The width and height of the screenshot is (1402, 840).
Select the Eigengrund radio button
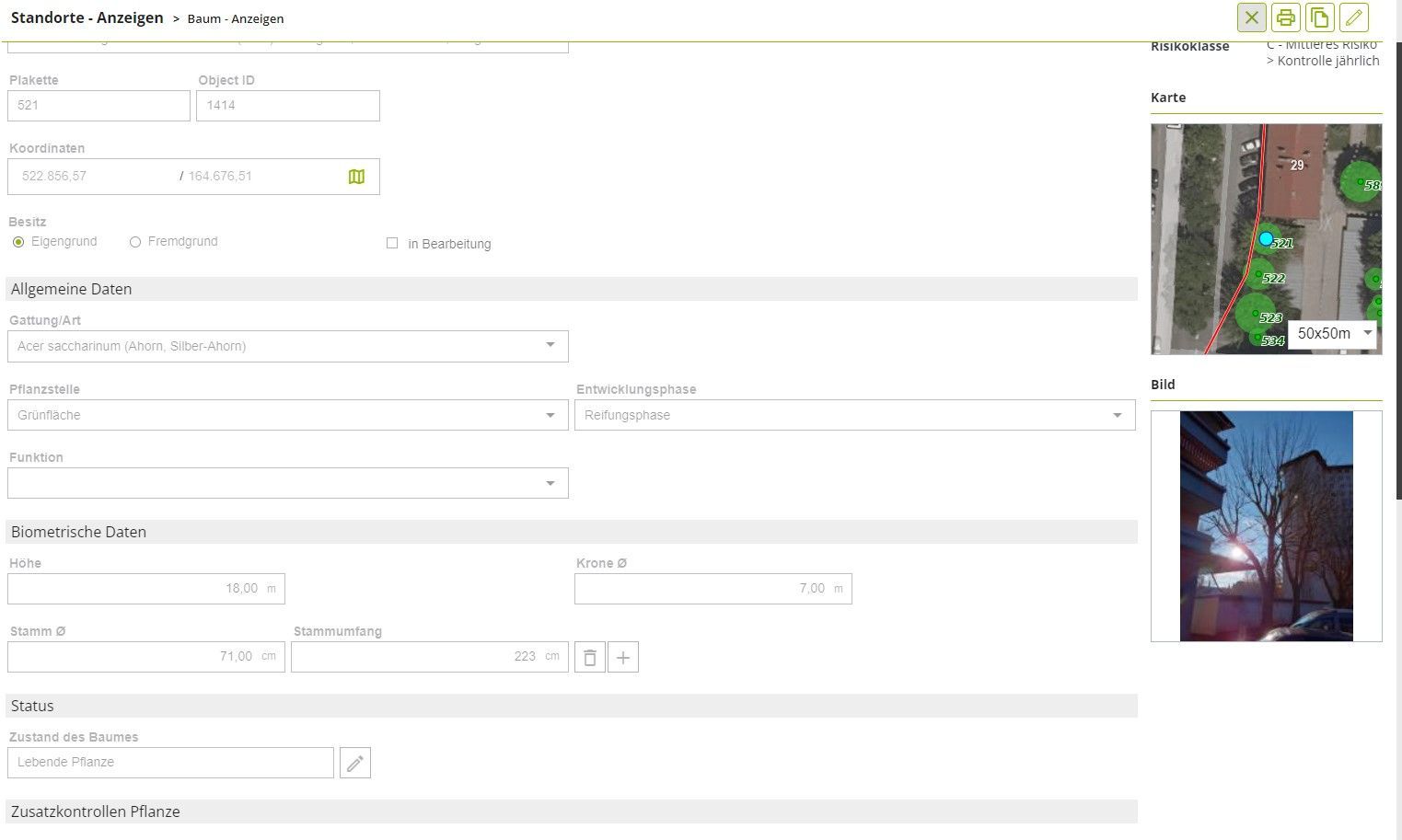point(18,242)
